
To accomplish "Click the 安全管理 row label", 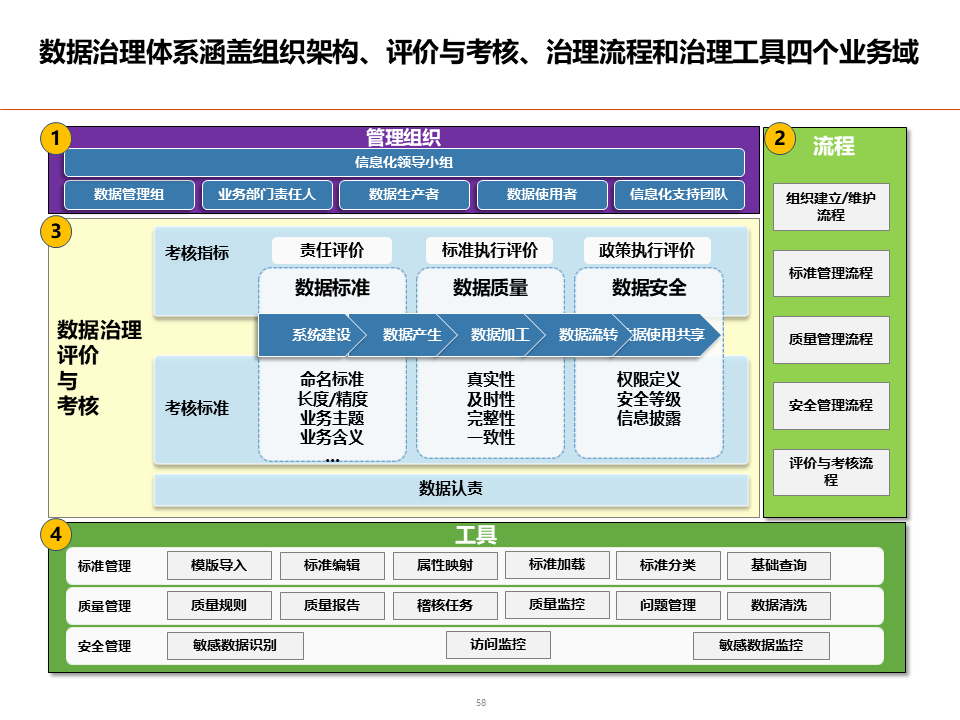I will pos(104,646).
